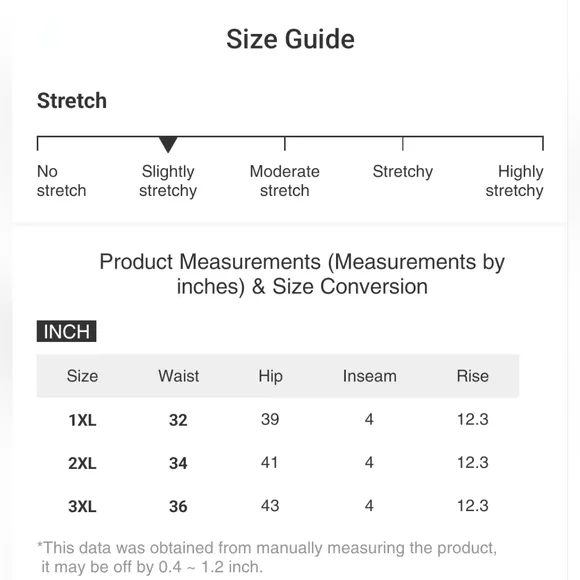Click the Waist column header

(179, 376)
